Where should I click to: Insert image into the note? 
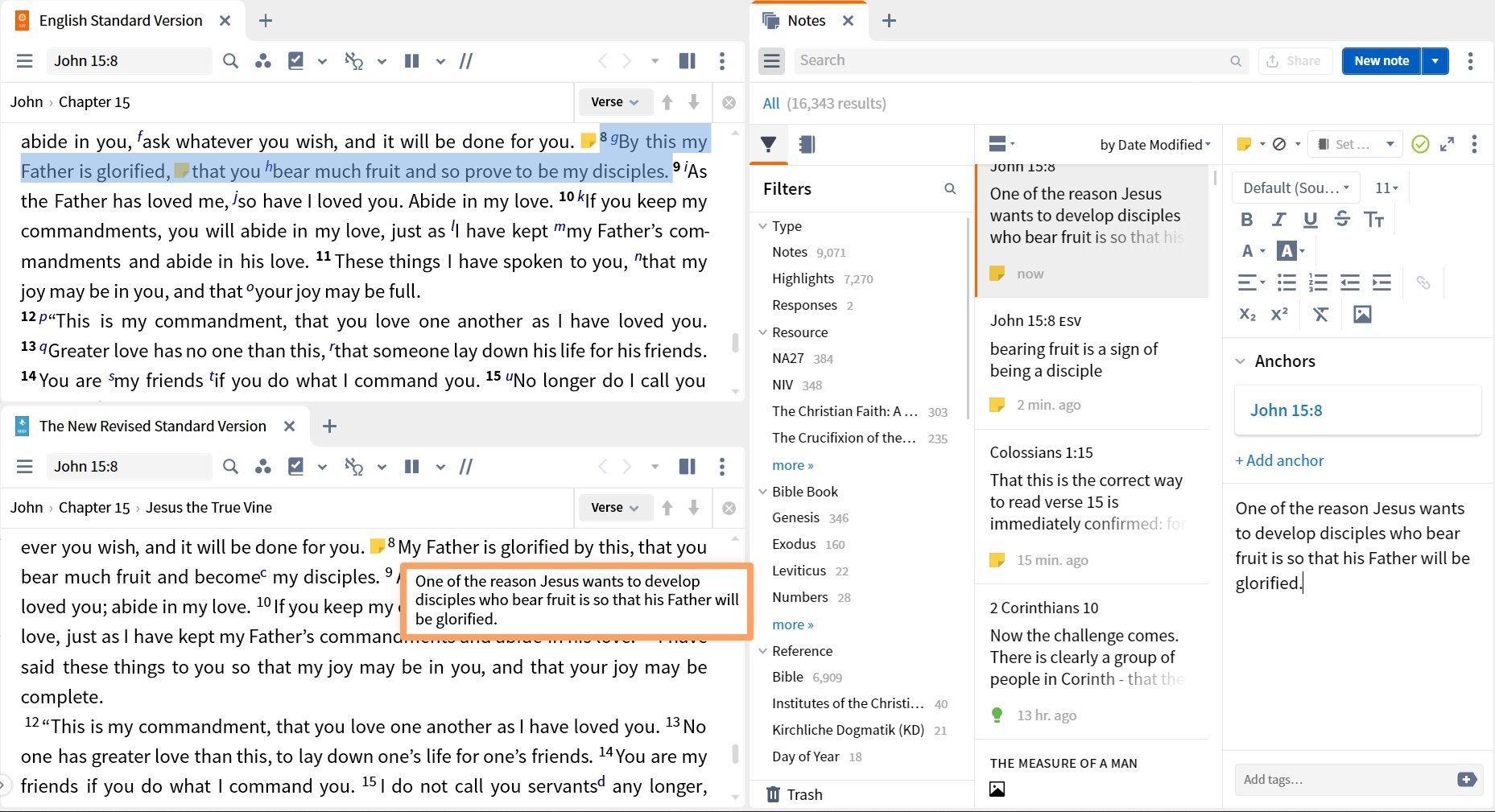pyautogui.click(x=1362, y=315)
